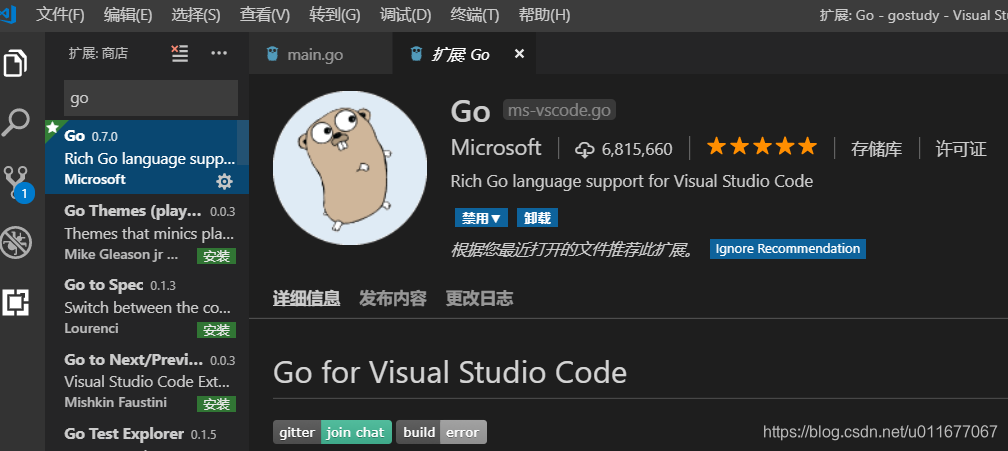
Task: Open the Search view in activity bar
Action: point(16,122)
